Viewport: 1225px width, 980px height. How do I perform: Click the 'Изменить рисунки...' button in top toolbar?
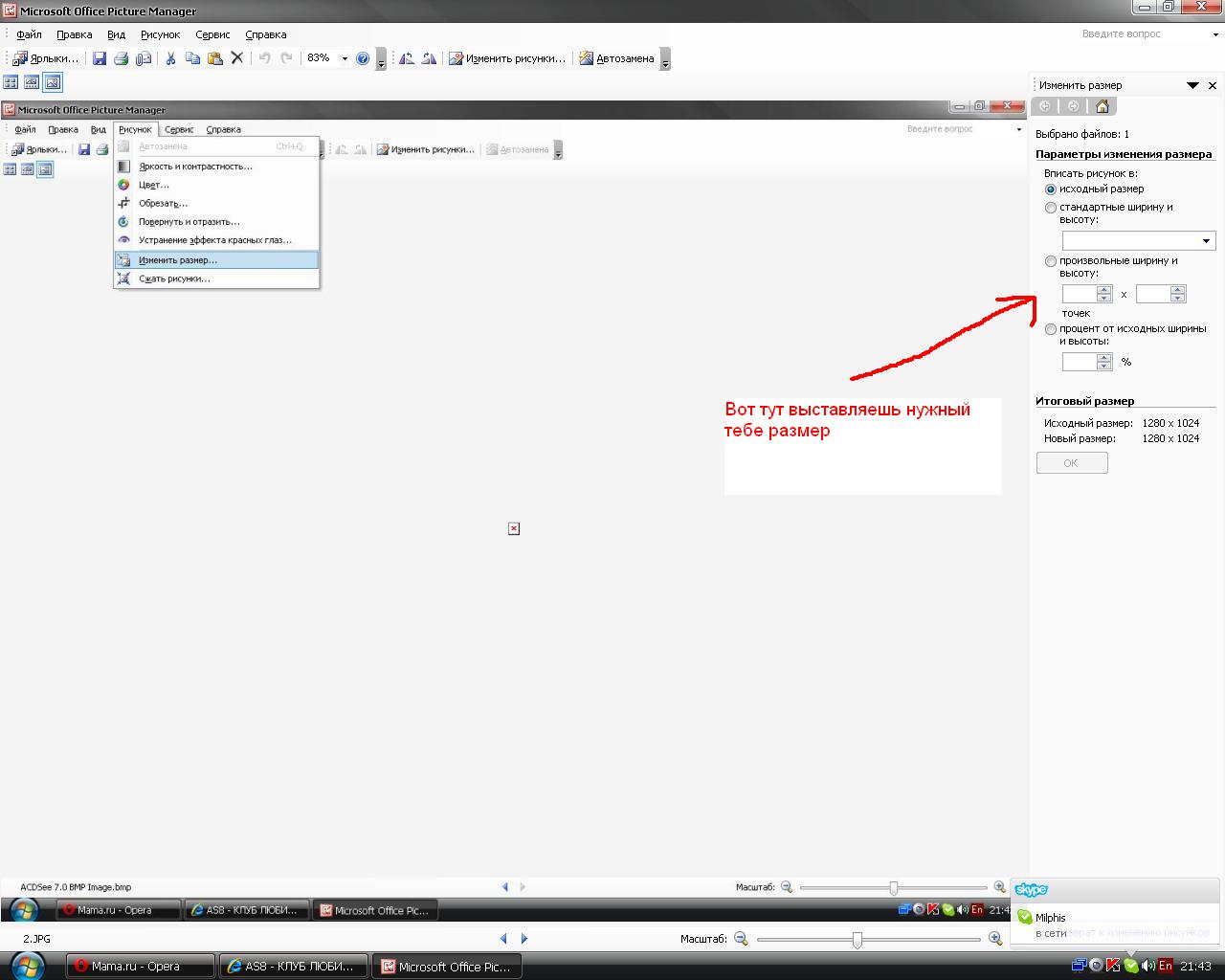507,58
